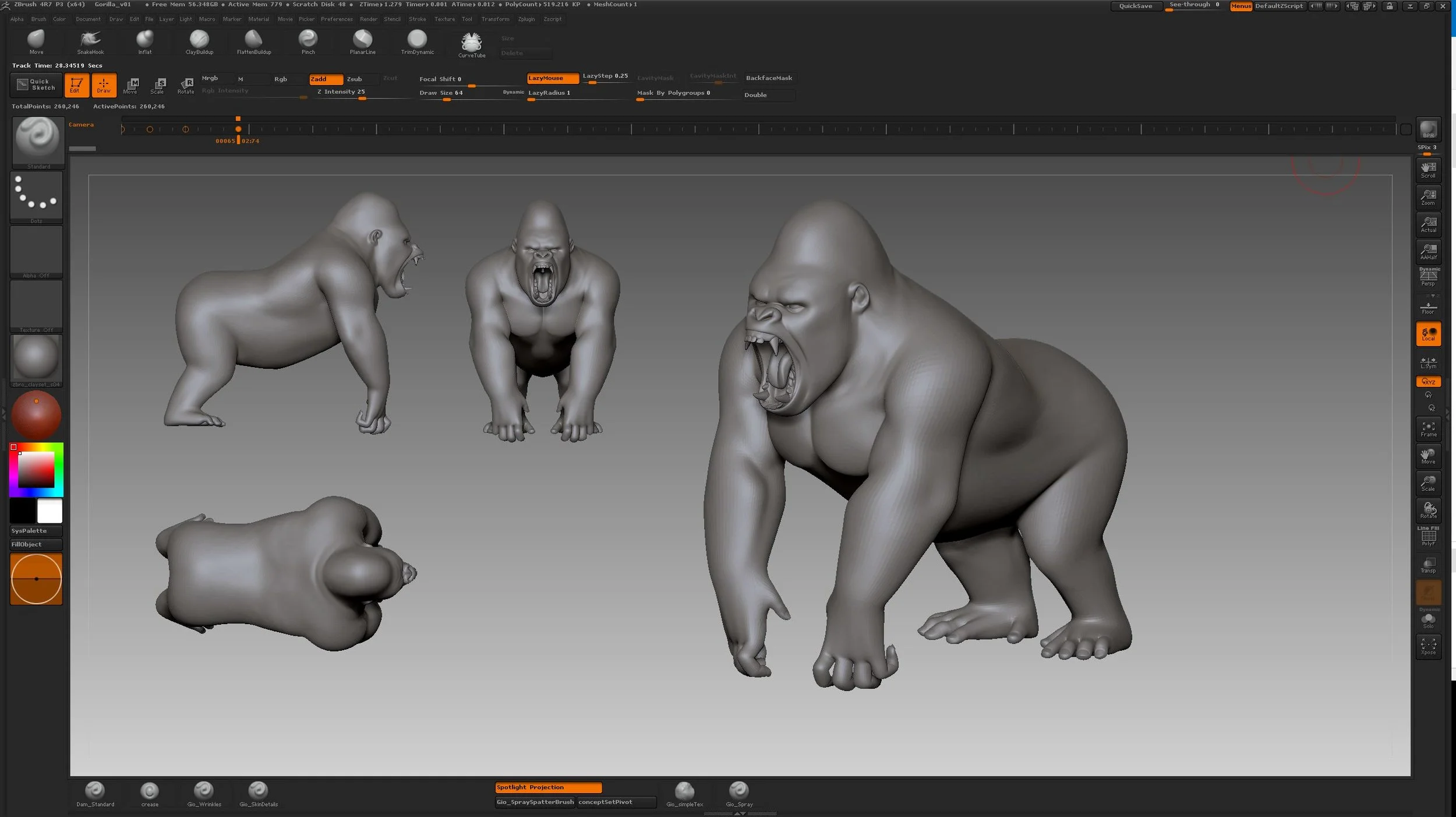Toggle the Persp perspective button
Viewport: 1456px width, 817px height.
pyautogui.click(x=1428, y=277)
